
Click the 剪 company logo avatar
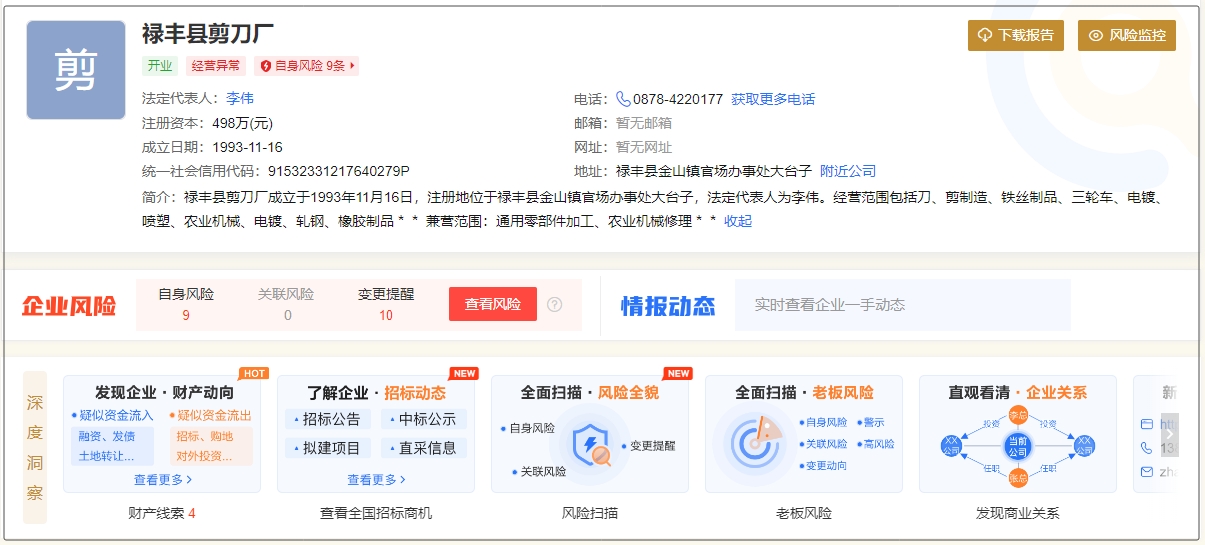point(76,70)
